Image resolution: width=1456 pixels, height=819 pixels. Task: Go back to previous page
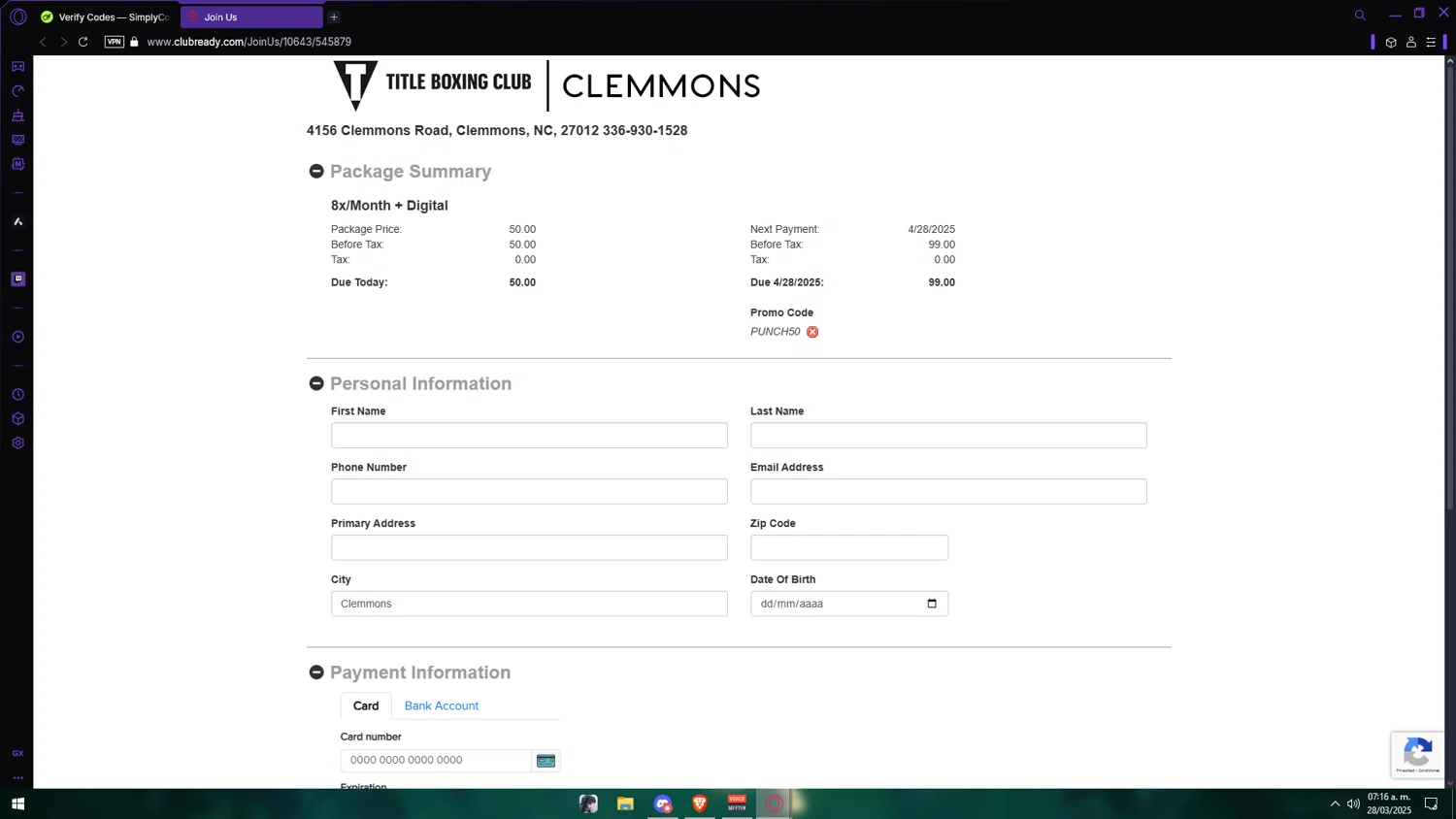click(x=43, y=42)
